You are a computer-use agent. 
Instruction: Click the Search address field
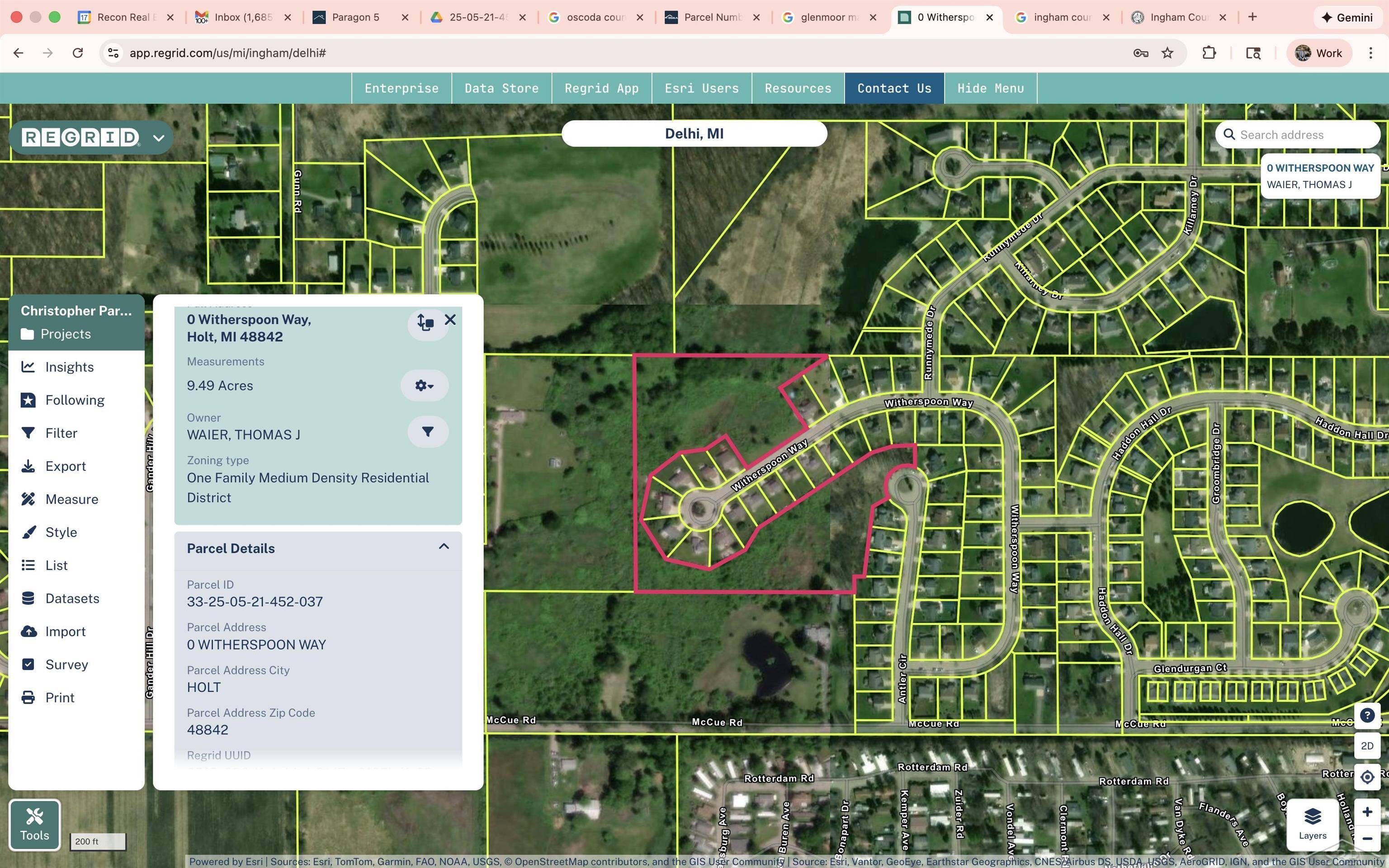click(1303, 134)
